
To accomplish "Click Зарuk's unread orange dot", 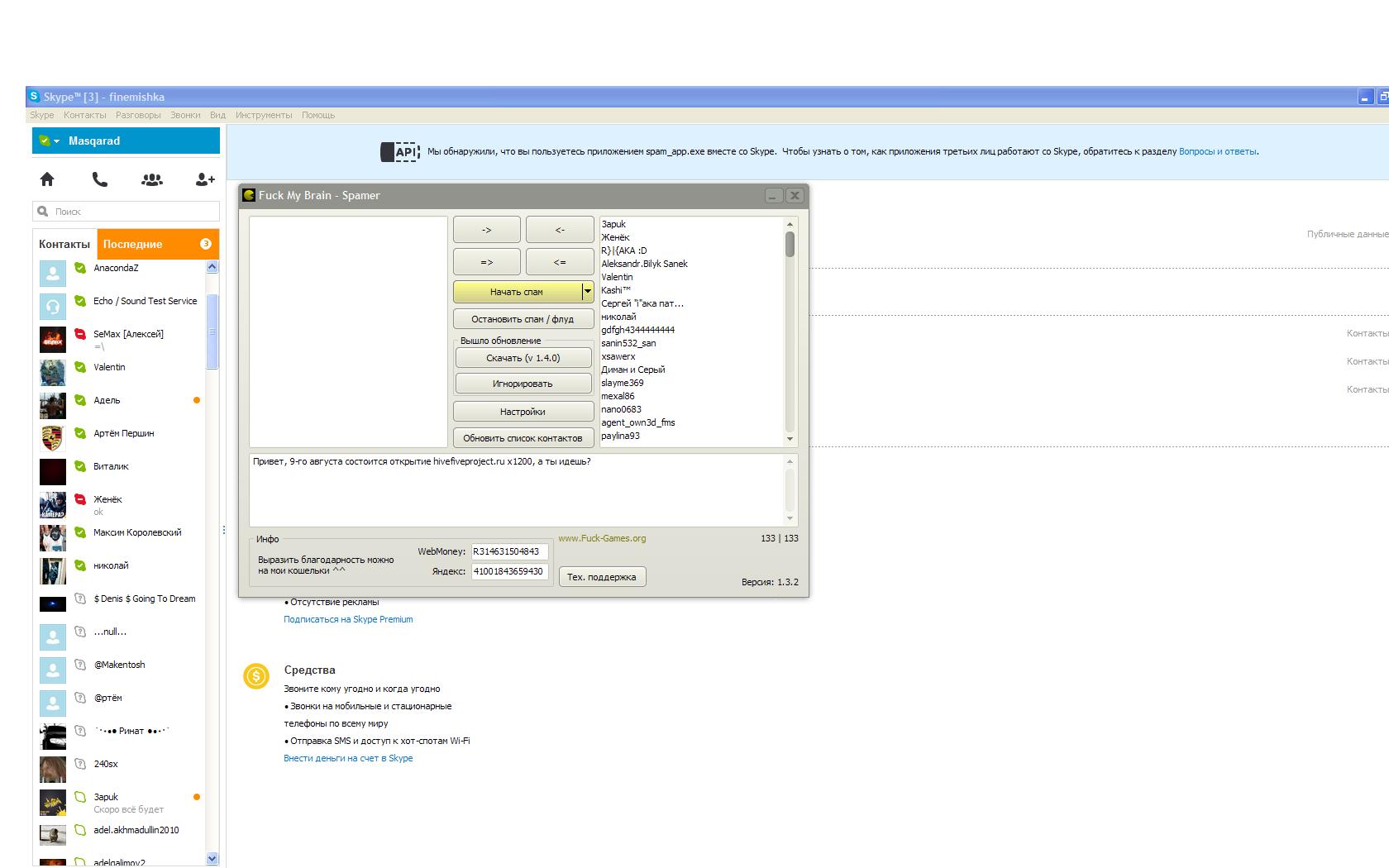I will pos(197,797).
